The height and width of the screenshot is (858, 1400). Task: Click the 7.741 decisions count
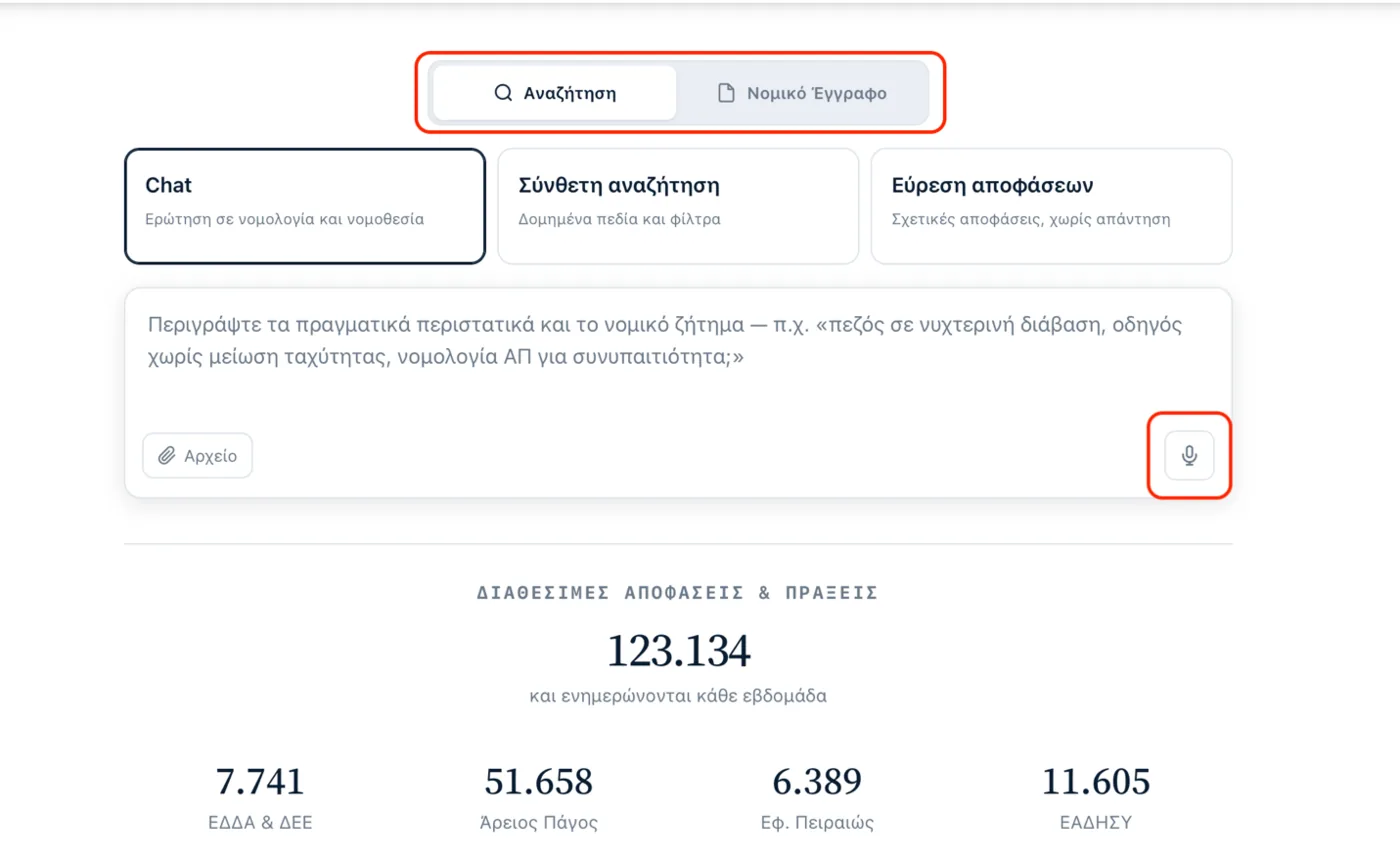tap(259, 782)
